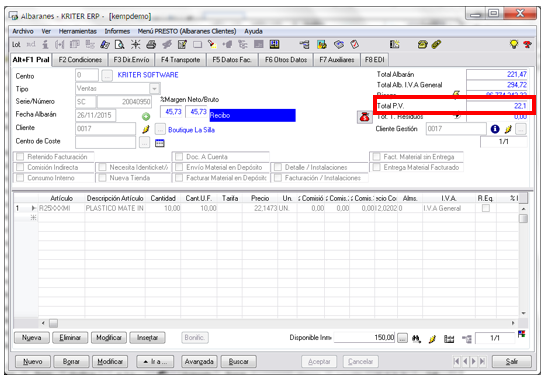Image resolution: width=550 pixels, height=377 pixels.
Task: Check the R.Eq. checkbox in row 1
Action: (486, 208)
